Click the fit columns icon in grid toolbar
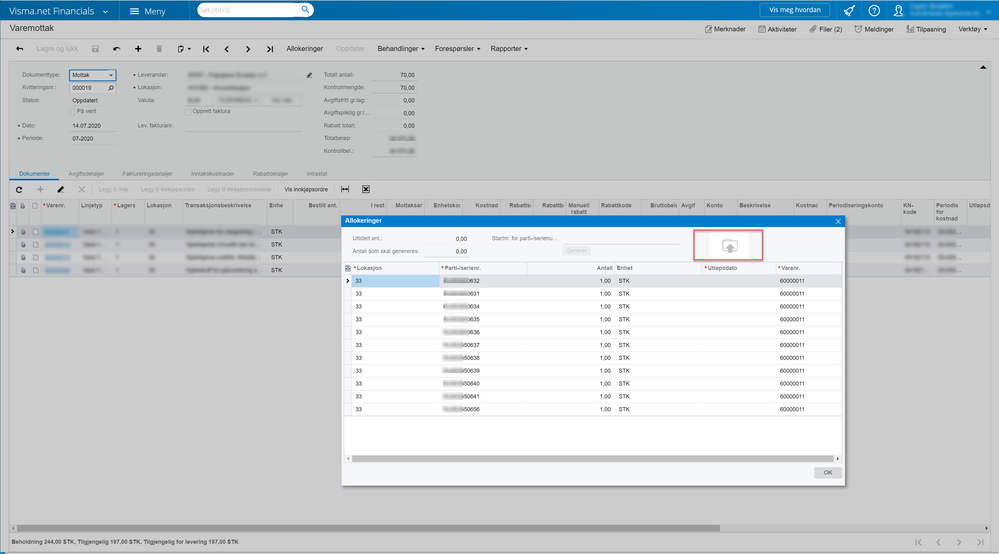Image resolution: width=999 pixels, height=554 pixels. pos(345,189)
